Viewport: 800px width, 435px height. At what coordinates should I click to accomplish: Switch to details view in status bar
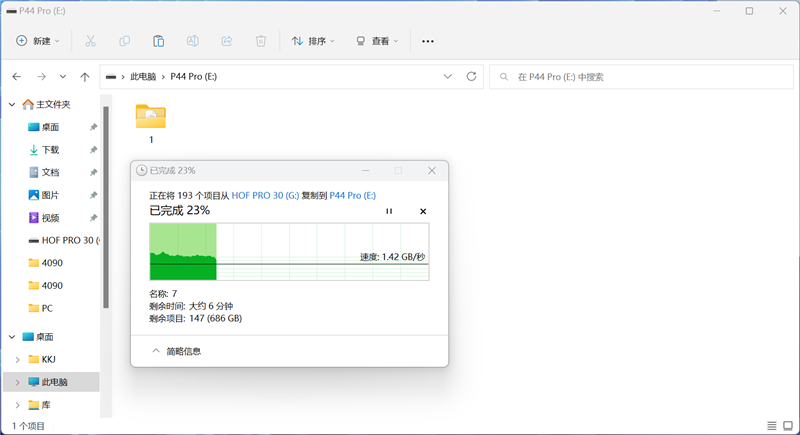pyautogui.click(x=771, y=425)
